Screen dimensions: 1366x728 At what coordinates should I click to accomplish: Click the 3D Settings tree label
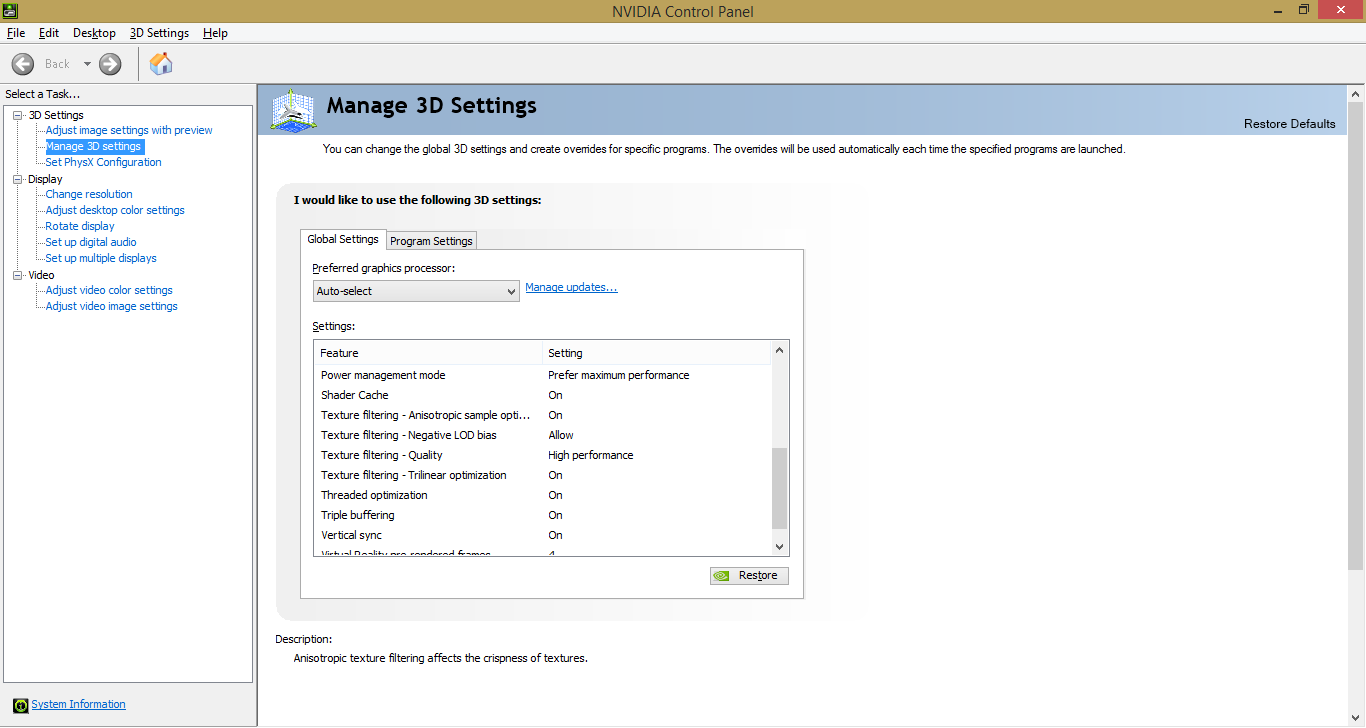click(x=56, y=115)
